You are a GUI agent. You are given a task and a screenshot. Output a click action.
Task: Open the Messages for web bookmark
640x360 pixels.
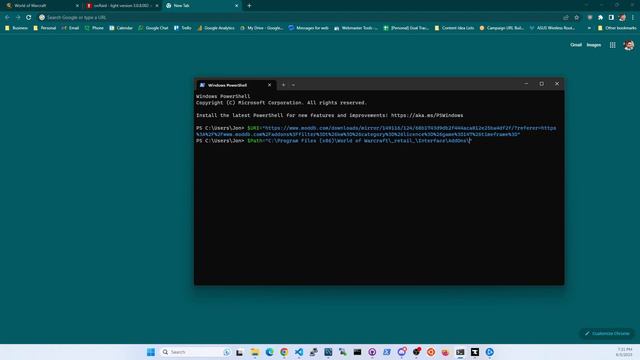click(x=308, y=28)
